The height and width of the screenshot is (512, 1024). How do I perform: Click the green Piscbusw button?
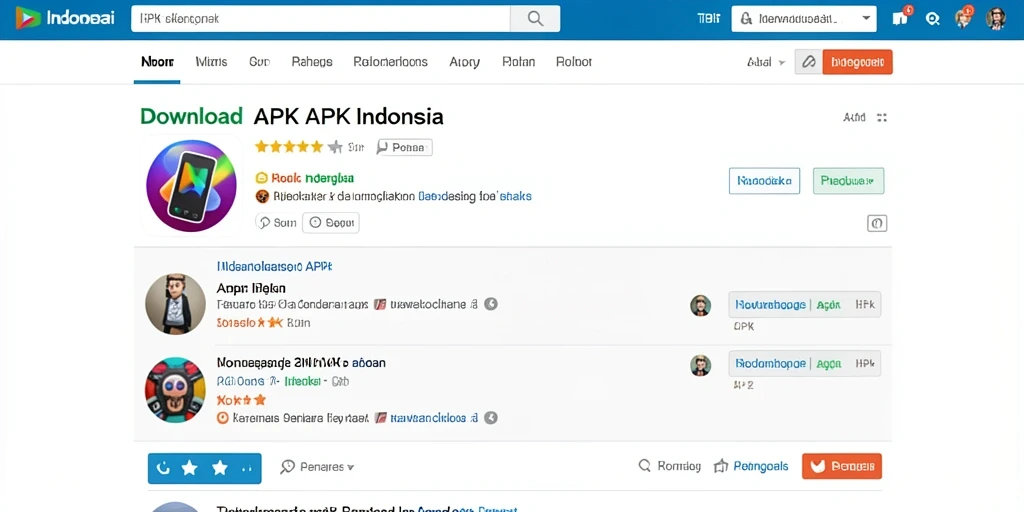pos(848,181)
